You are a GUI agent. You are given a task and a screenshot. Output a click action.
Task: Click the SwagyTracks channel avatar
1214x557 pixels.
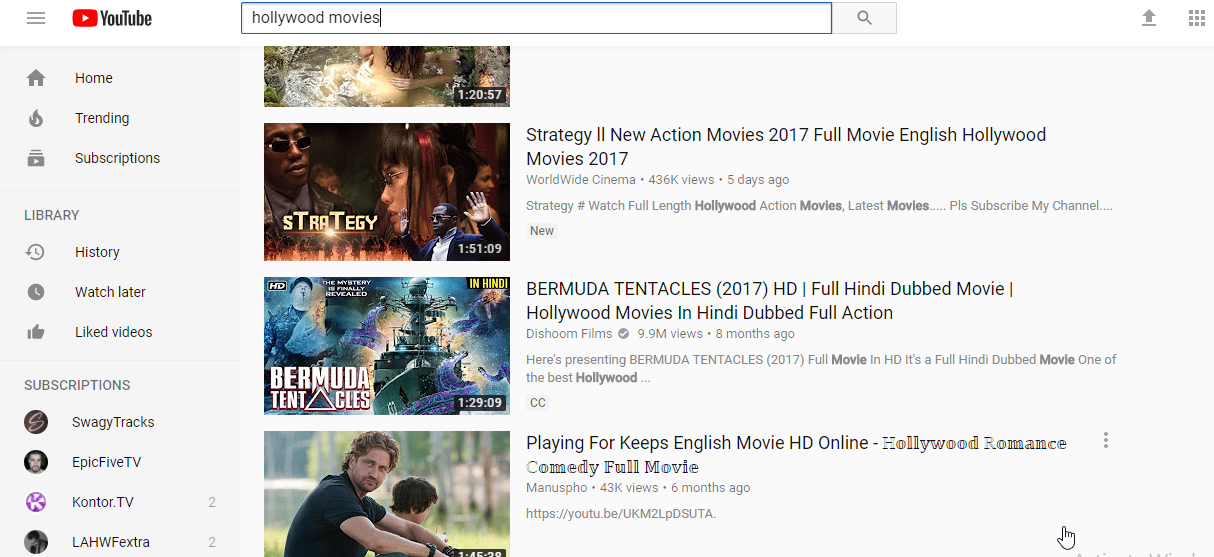coord(36,422)
